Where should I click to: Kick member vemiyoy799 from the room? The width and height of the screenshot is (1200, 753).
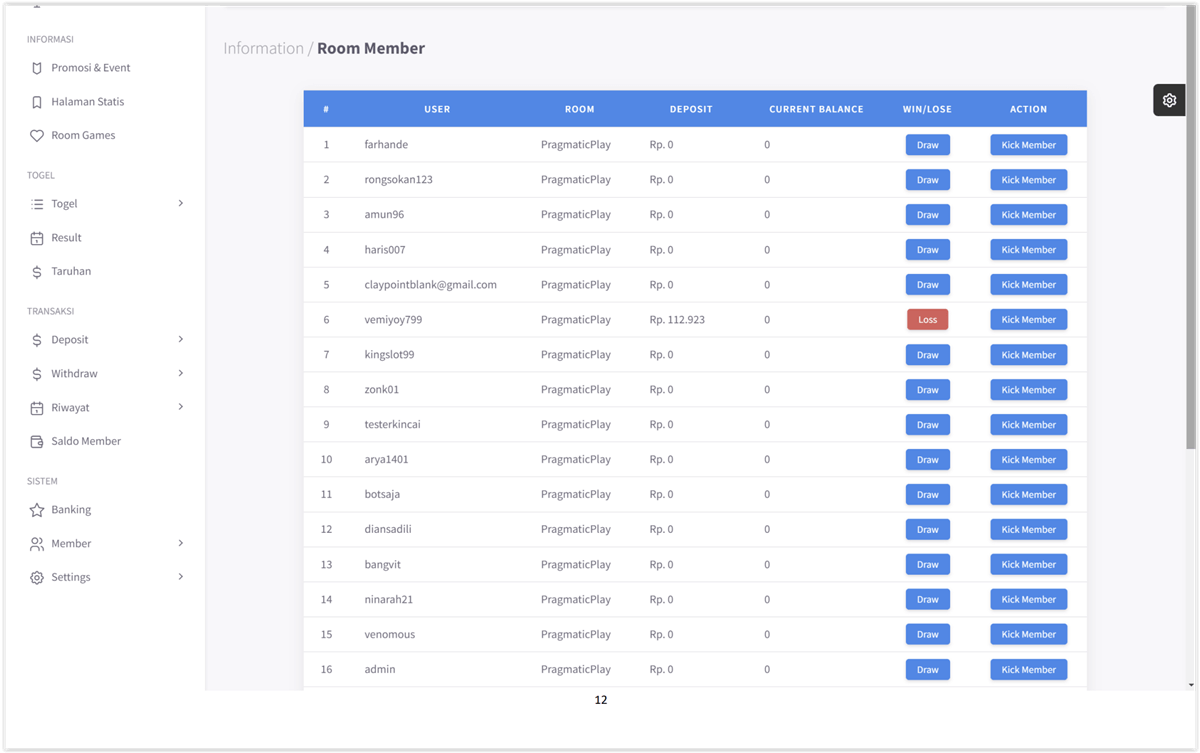(x=1028, y=319)
